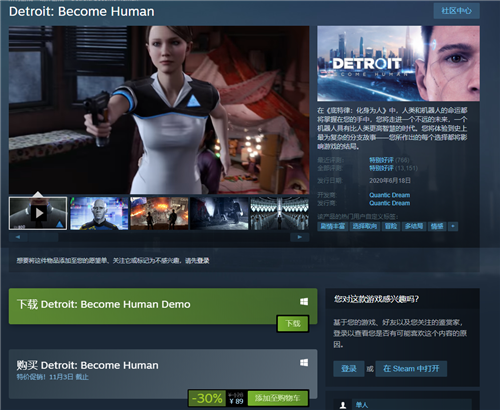Image resolution: width=500 pixels, height=410 pixels.
Task: Select the 情感 tag
Action: (x=437, y=226)
